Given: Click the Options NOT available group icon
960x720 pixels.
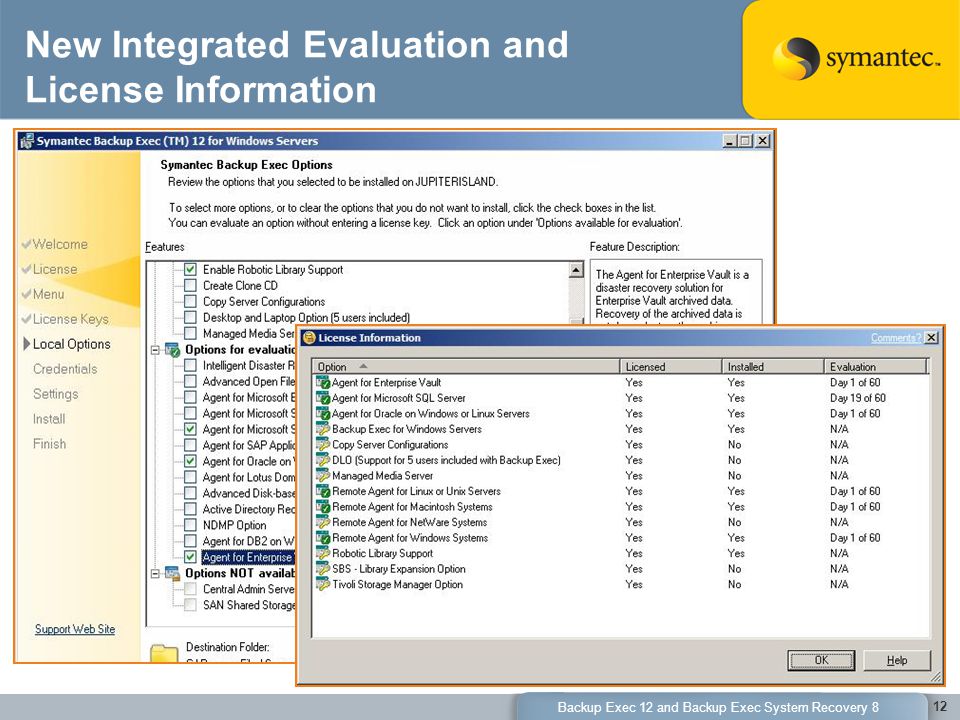Looking at the screenshot, I should coord(173,574).
